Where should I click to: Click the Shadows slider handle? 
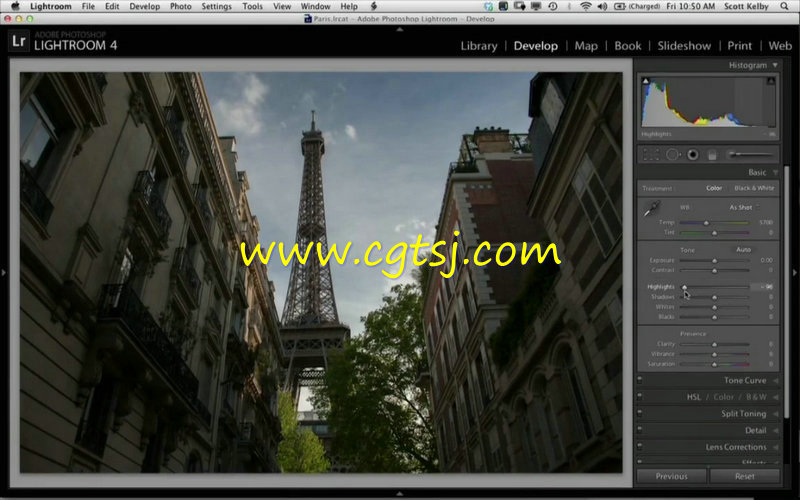(x=714, y=297)
